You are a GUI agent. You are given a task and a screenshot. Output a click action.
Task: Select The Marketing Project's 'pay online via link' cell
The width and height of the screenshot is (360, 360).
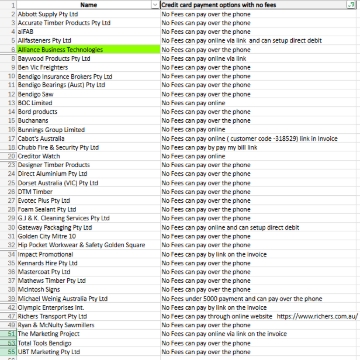click(258, 334)
